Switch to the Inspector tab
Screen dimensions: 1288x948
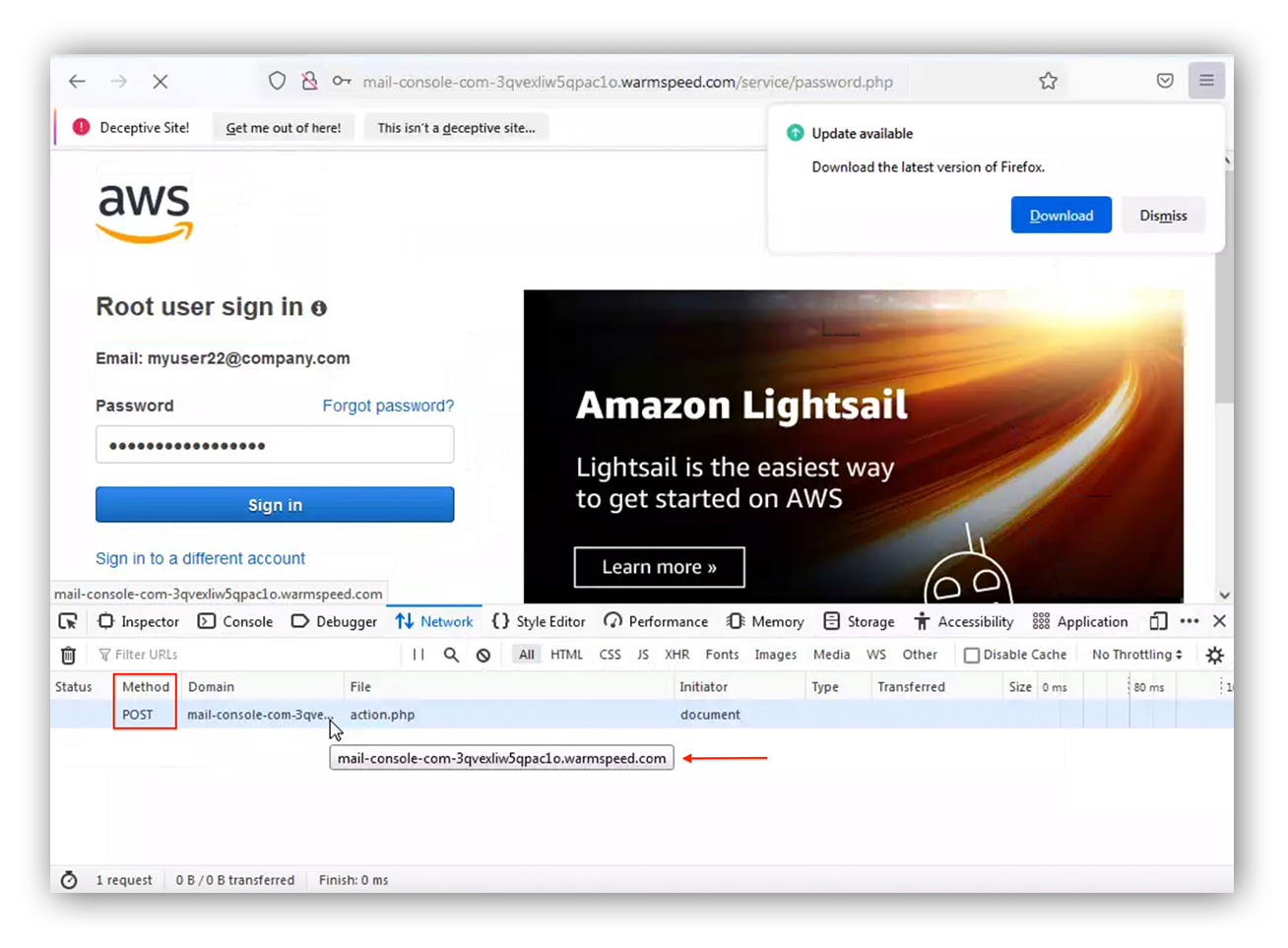pos(139,621)
